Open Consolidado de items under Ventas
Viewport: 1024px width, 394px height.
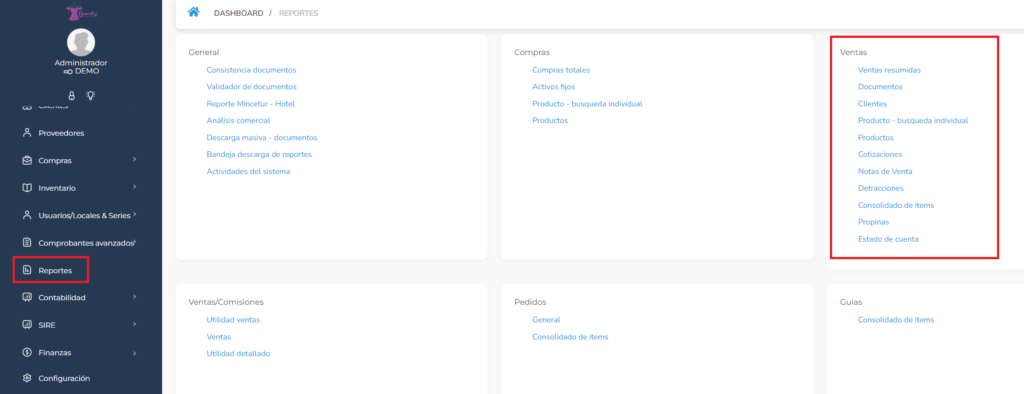click(x=896, y=205)
